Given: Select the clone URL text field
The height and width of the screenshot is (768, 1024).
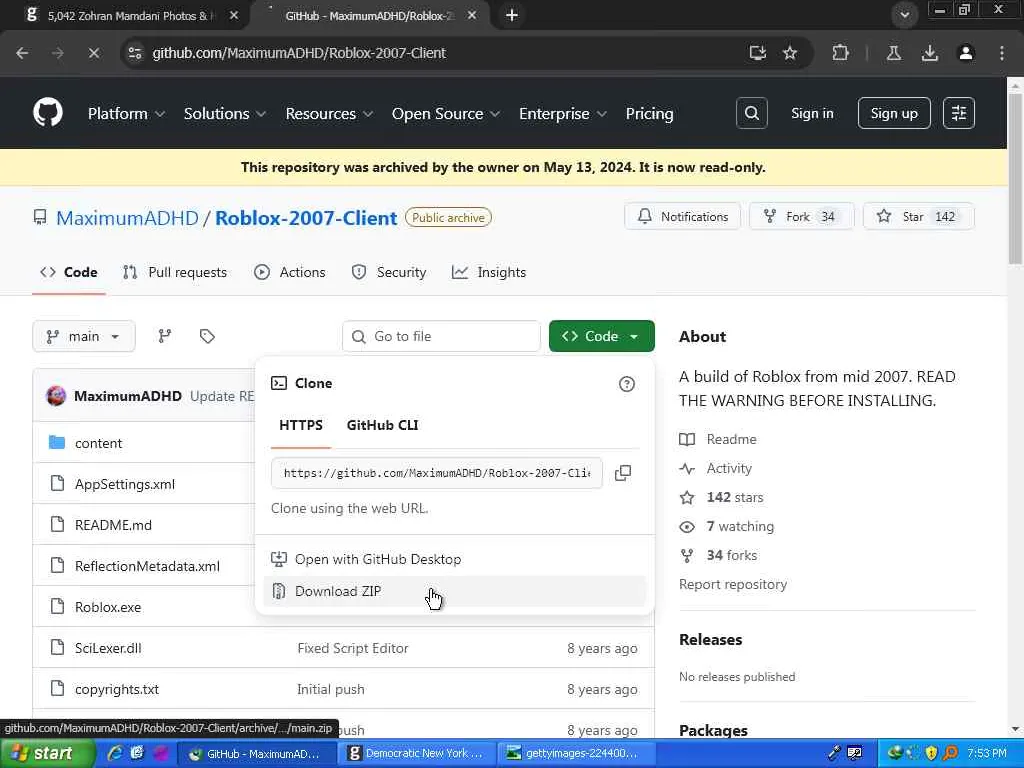Looking at the screenshot, I should tap(436, 473).
